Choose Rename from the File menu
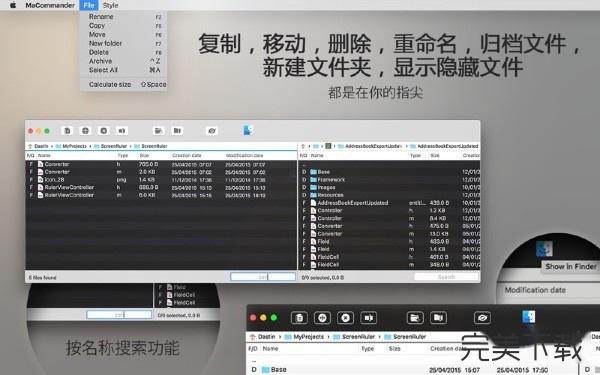Image resolution: width=600 pixels, height=375 pixels. pyautogui.click(x=124, y=17)
